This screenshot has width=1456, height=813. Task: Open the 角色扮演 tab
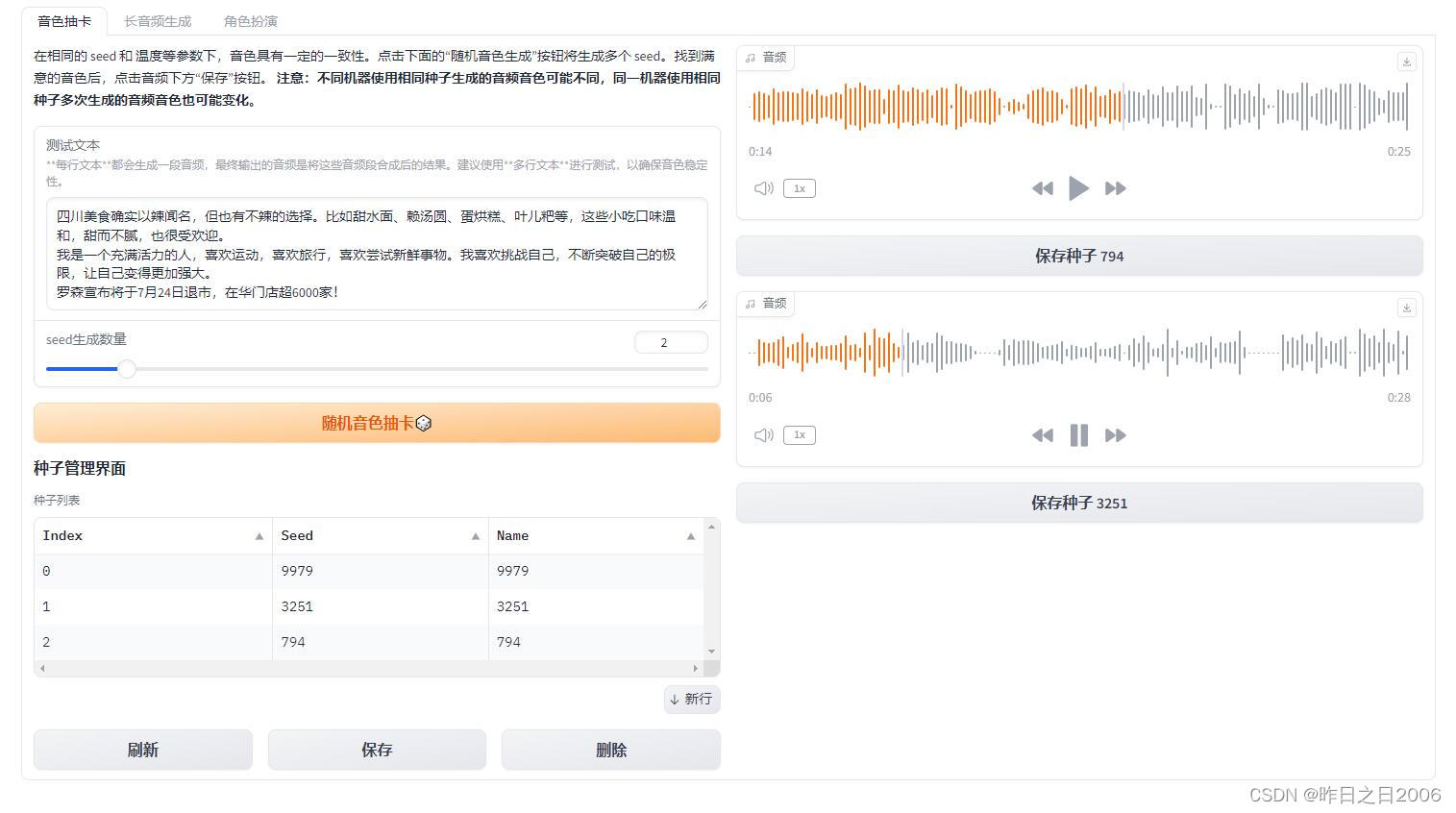(251, 21)
